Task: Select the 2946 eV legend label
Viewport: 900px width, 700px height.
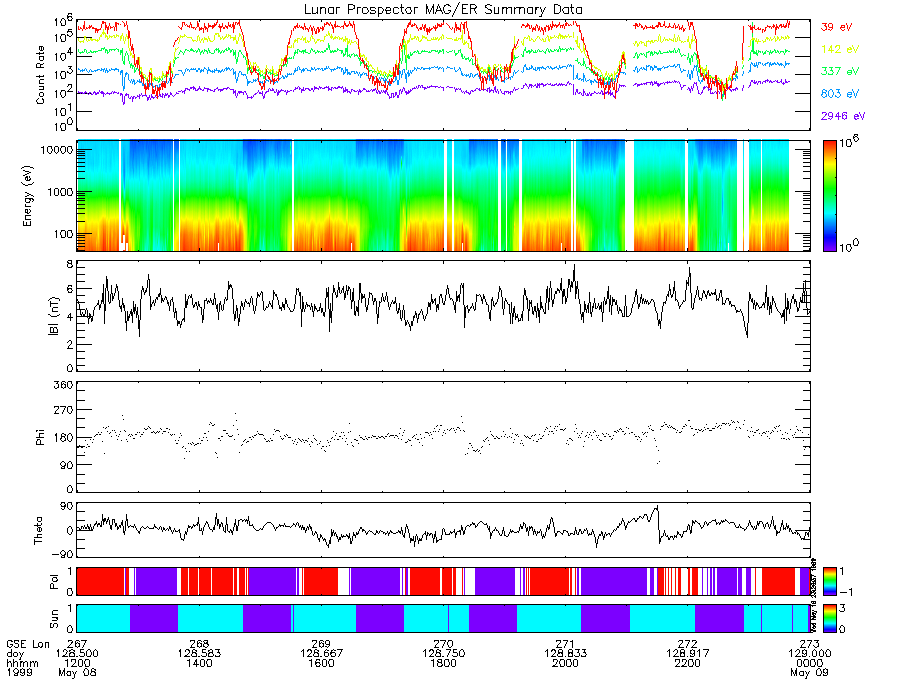Action: [x=843, y=116]
